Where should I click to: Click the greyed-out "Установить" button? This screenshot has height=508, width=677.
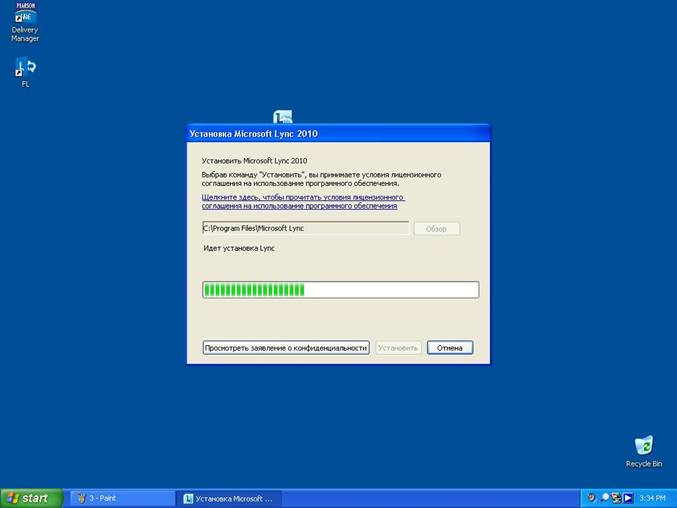point(398,348)
